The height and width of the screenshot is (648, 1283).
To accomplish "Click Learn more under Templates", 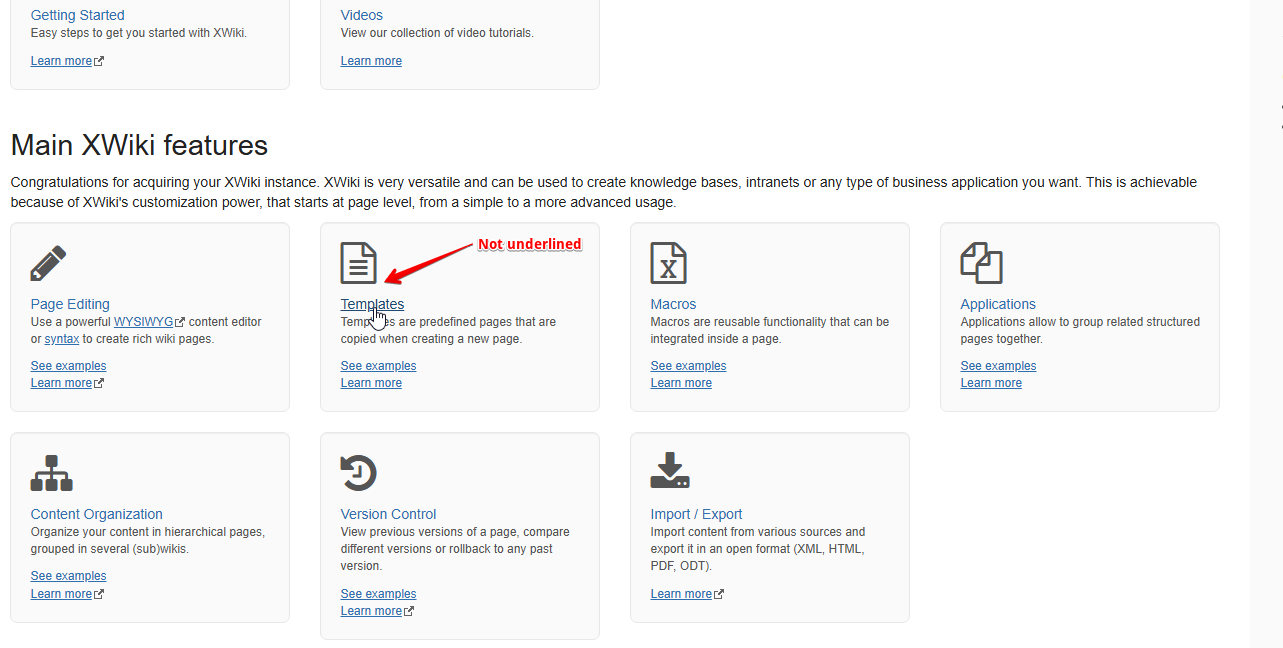I will click(371, 383).
